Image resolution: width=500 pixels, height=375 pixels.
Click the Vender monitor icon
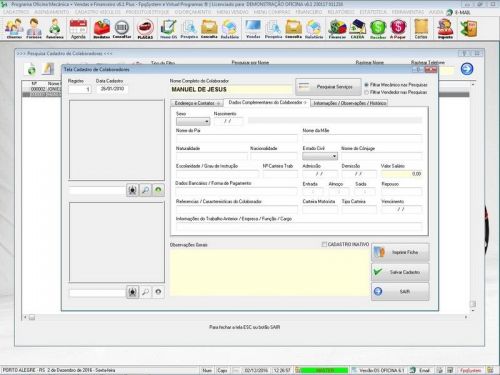point(253,29)
